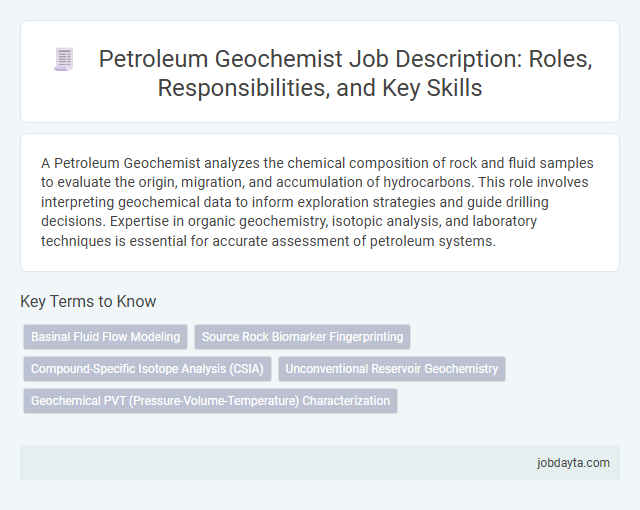Click the Petroleum Geochemist Job Description title
Screen dimensions: 640x510
345,73
